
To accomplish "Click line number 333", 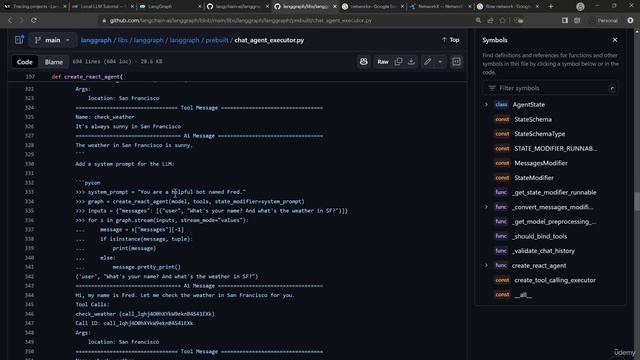I will click(30, 192).
